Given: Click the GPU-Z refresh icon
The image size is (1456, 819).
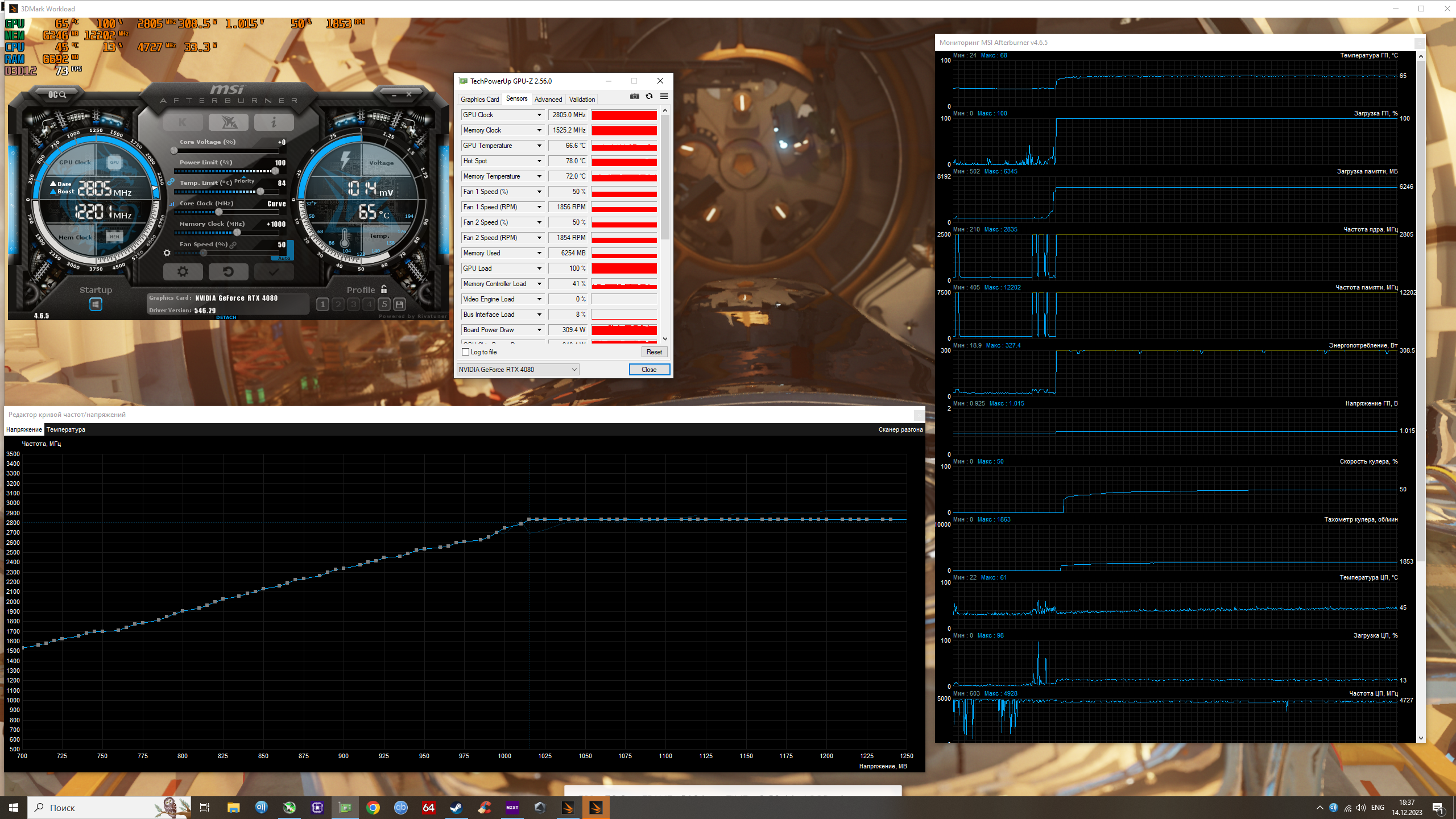Looking at the screenshot, I should tap(649, 97).
